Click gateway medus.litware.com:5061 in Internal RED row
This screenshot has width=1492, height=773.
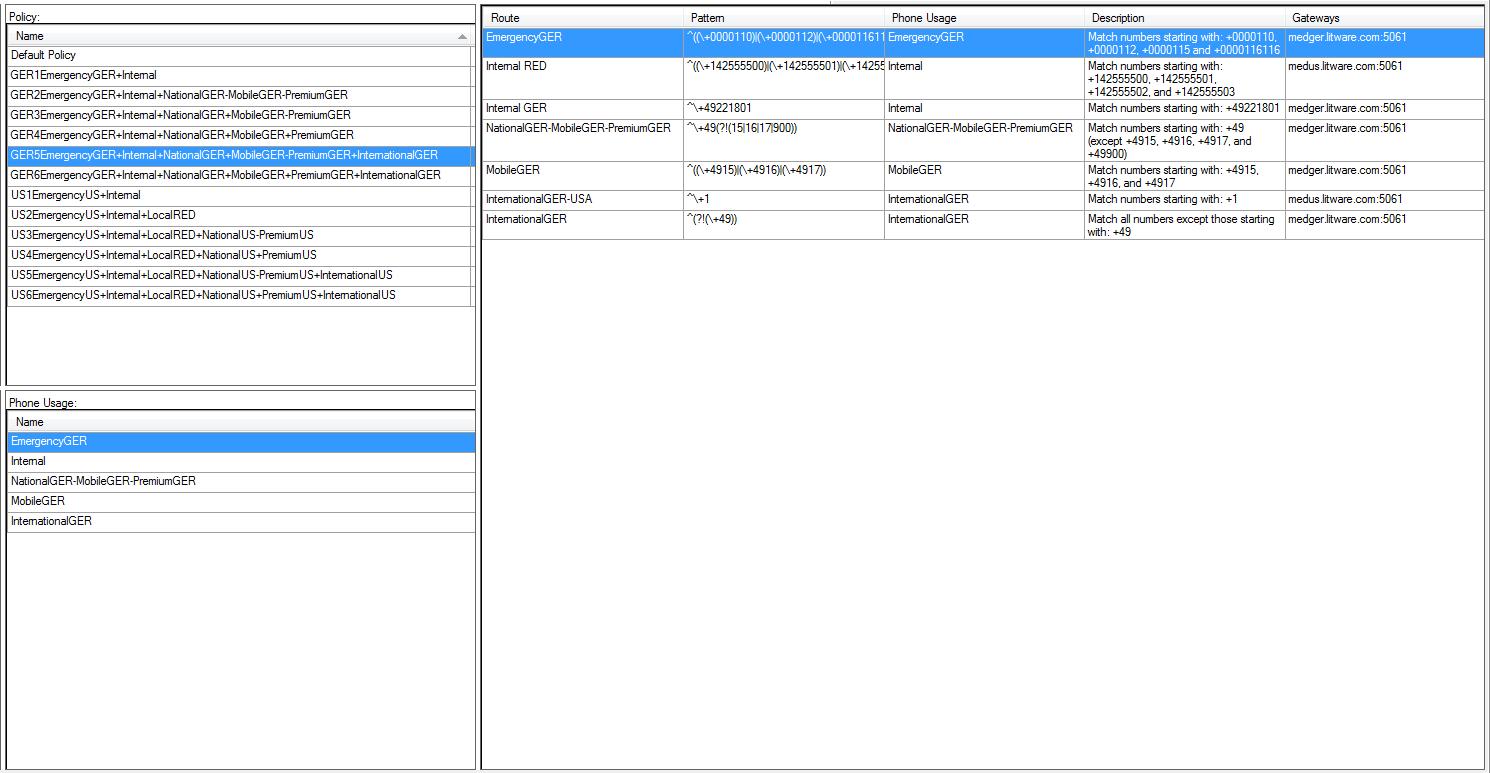tap(1385, 79)
